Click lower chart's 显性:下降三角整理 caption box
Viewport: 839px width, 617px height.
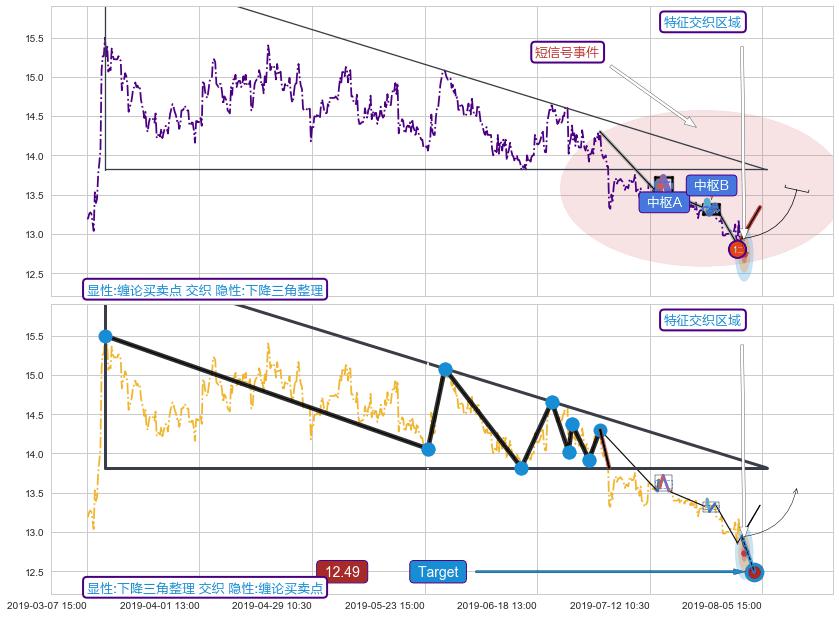click(205, 588)
